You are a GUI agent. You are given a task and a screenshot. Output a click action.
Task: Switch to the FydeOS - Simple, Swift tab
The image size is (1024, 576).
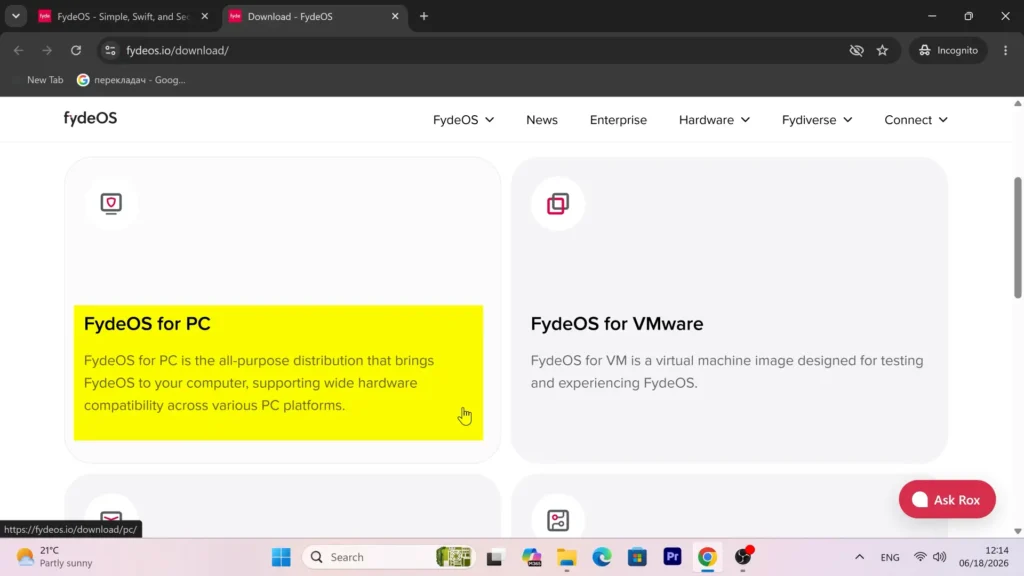point(123,17)
